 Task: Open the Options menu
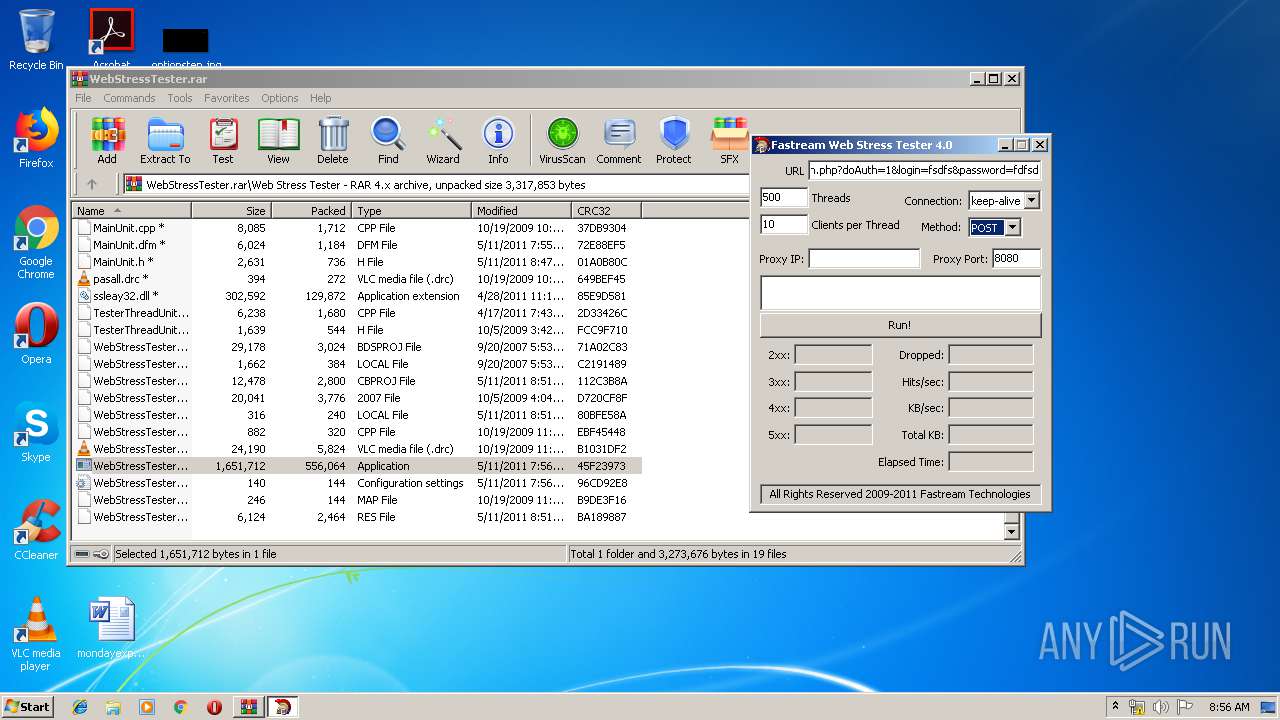tap(280, 98)
